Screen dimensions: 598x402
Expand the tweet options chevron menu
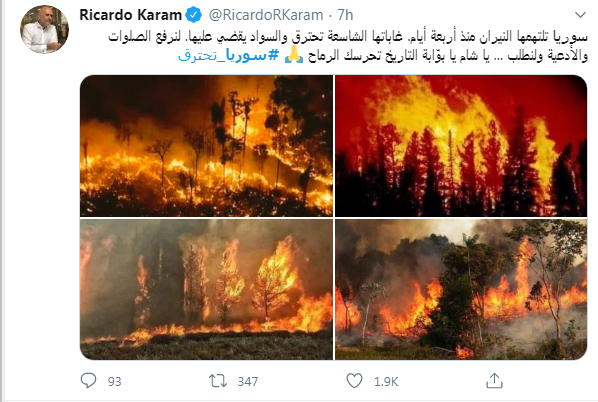point(580,15)
